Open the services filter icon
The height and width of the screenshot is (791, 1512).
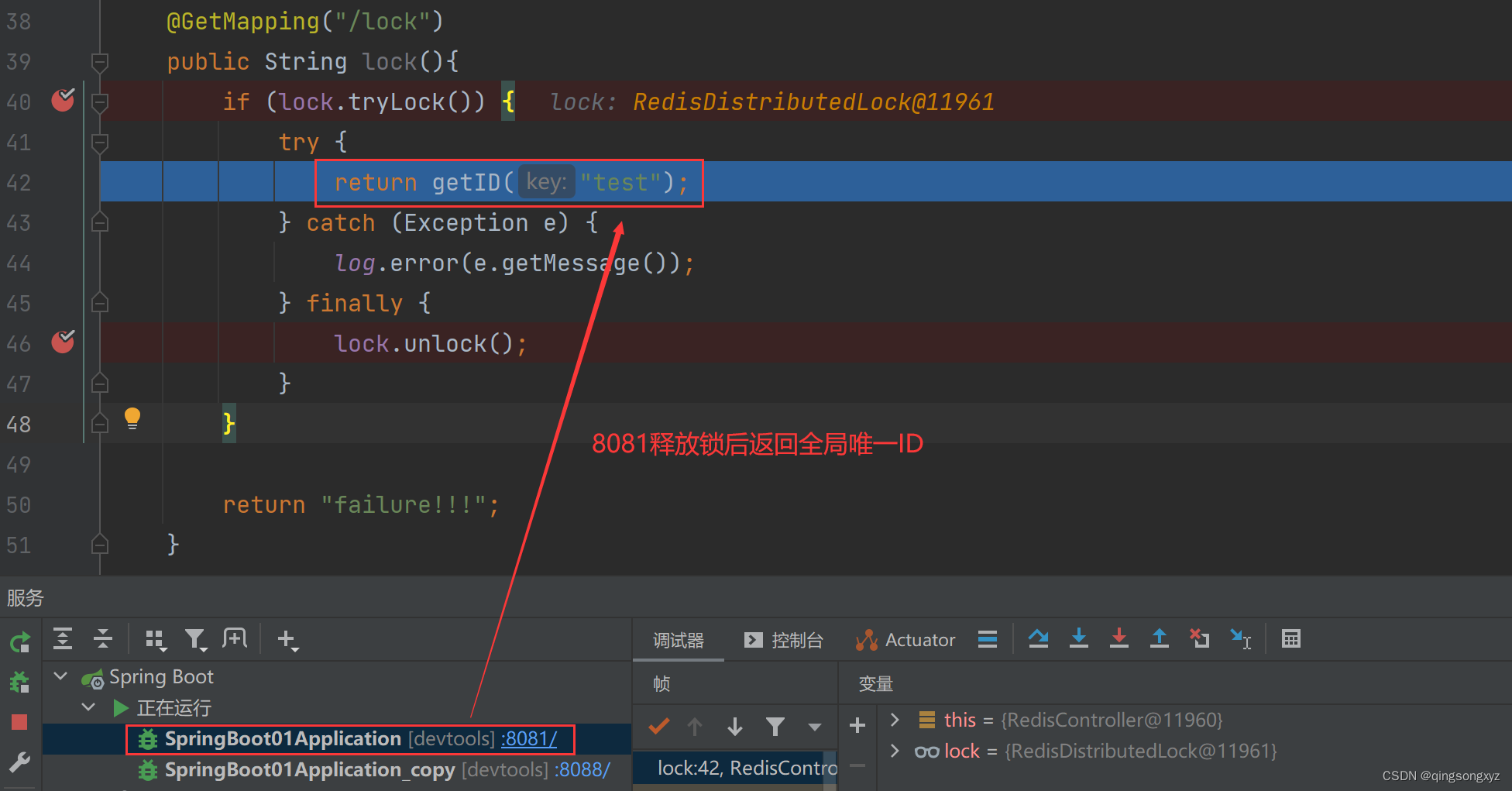[x=196, y=640]
